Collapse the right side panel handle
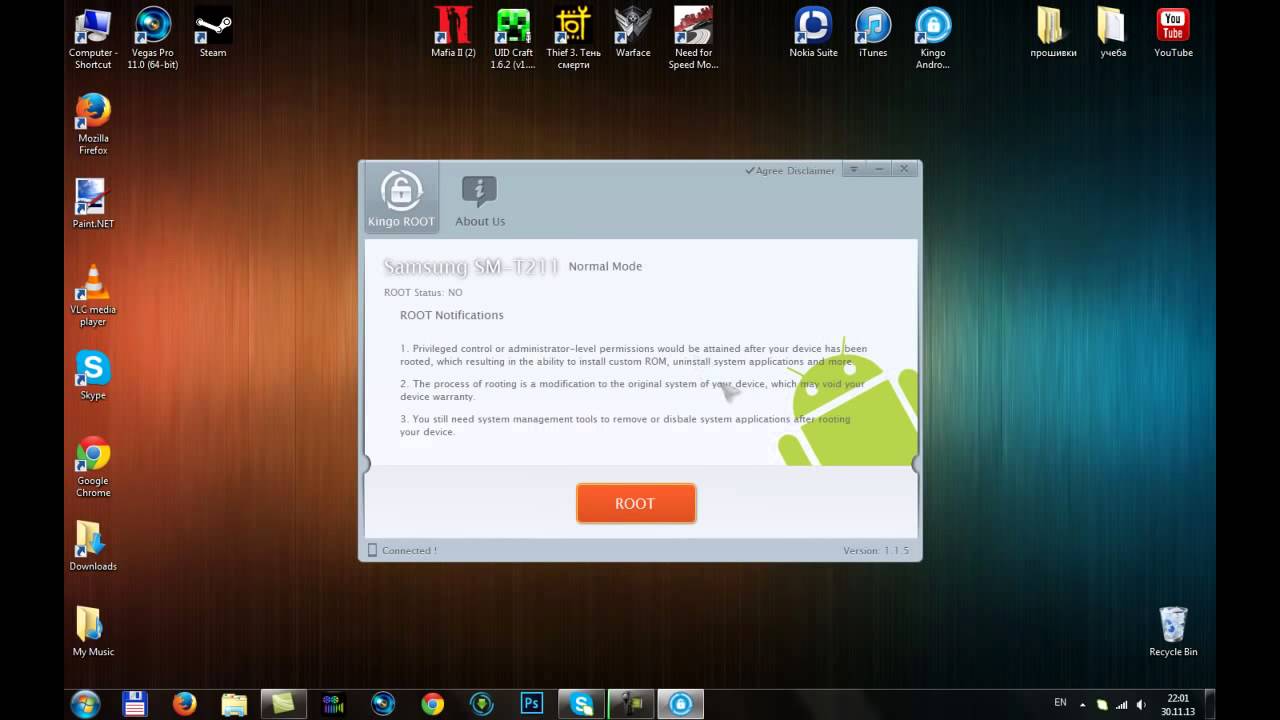This screenshot has height=720, width=1280. tap(916, 464)
